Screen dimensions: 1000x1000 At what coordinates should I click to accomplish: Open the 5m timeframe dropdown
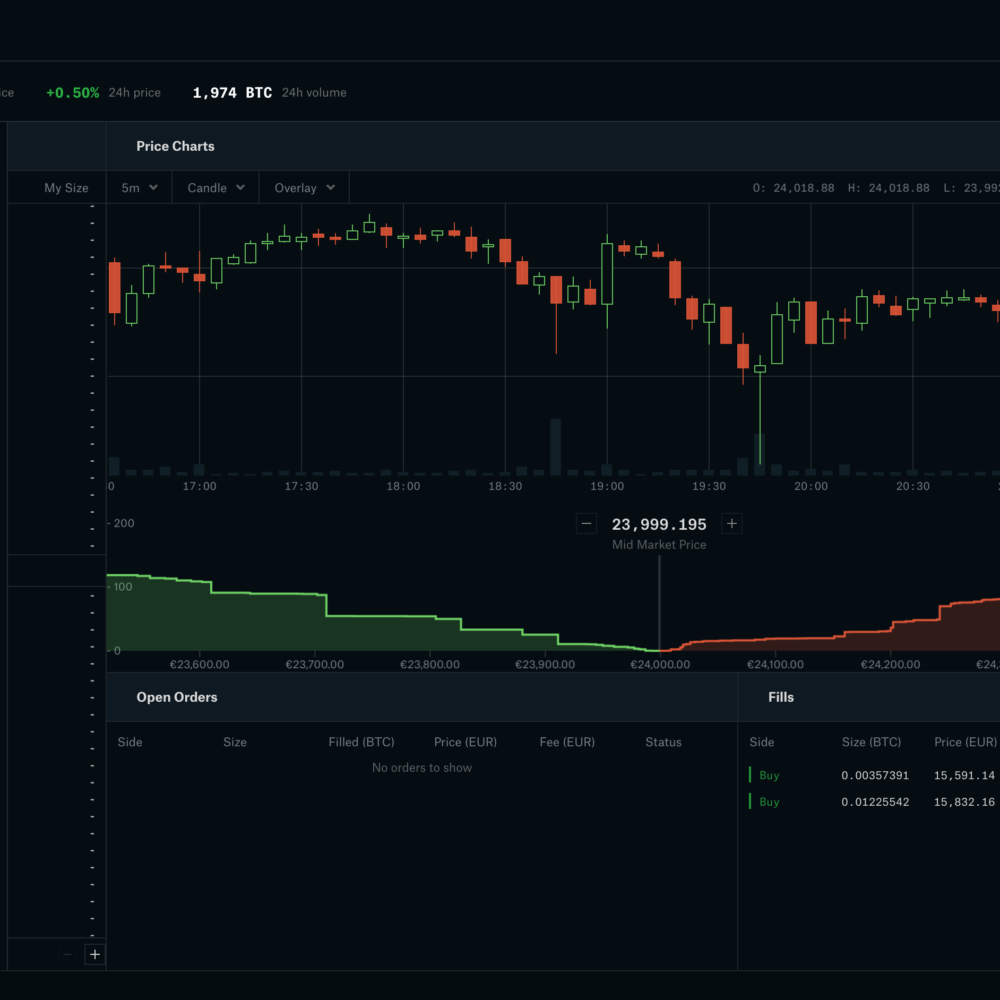tap(139, 188)
